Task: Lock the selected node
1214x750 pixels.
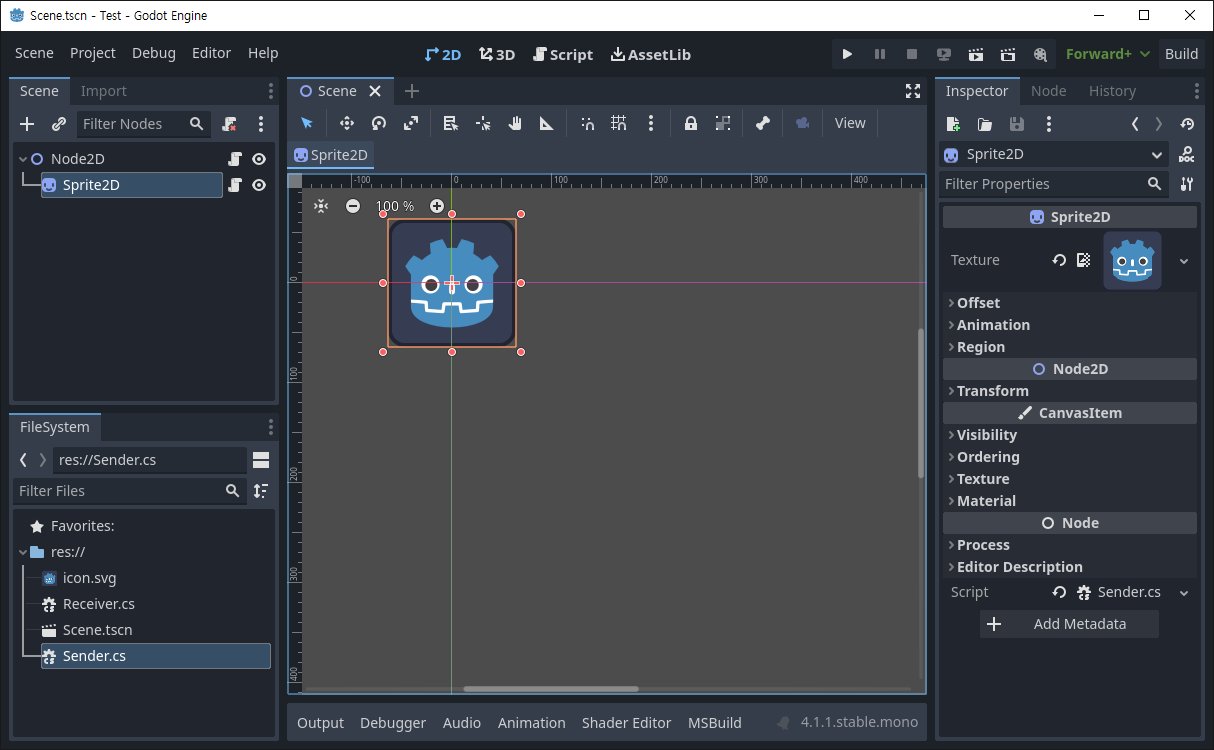Action: (x=690, y=123)
